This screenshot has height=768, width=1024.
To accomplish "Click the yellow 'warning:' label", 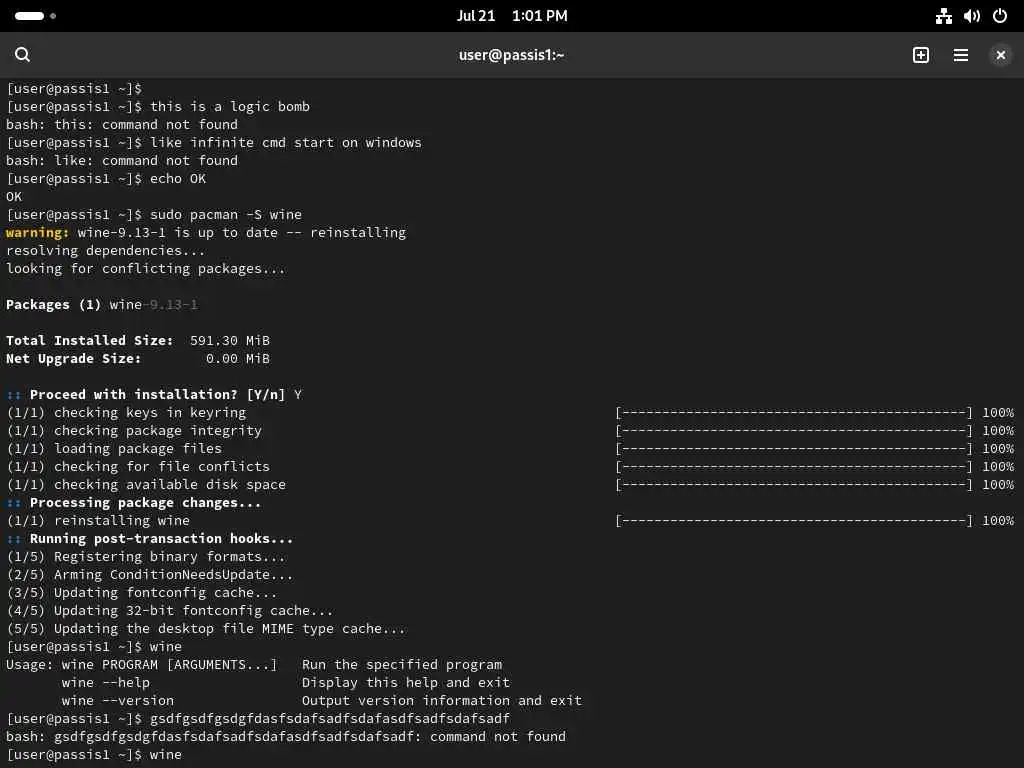I will [37, 232].
